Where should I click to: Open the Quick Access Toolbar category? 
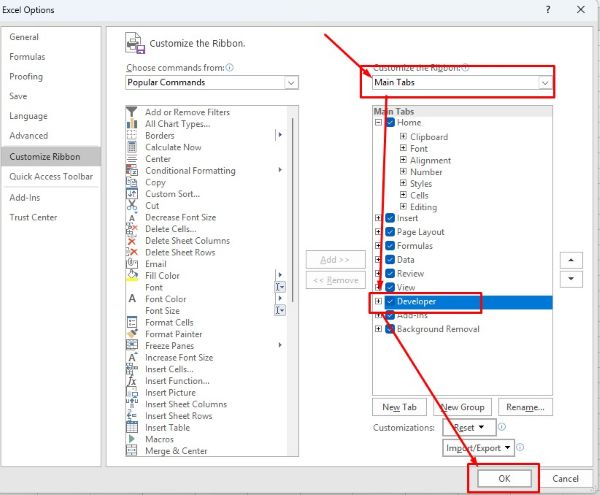pos(51,176)
